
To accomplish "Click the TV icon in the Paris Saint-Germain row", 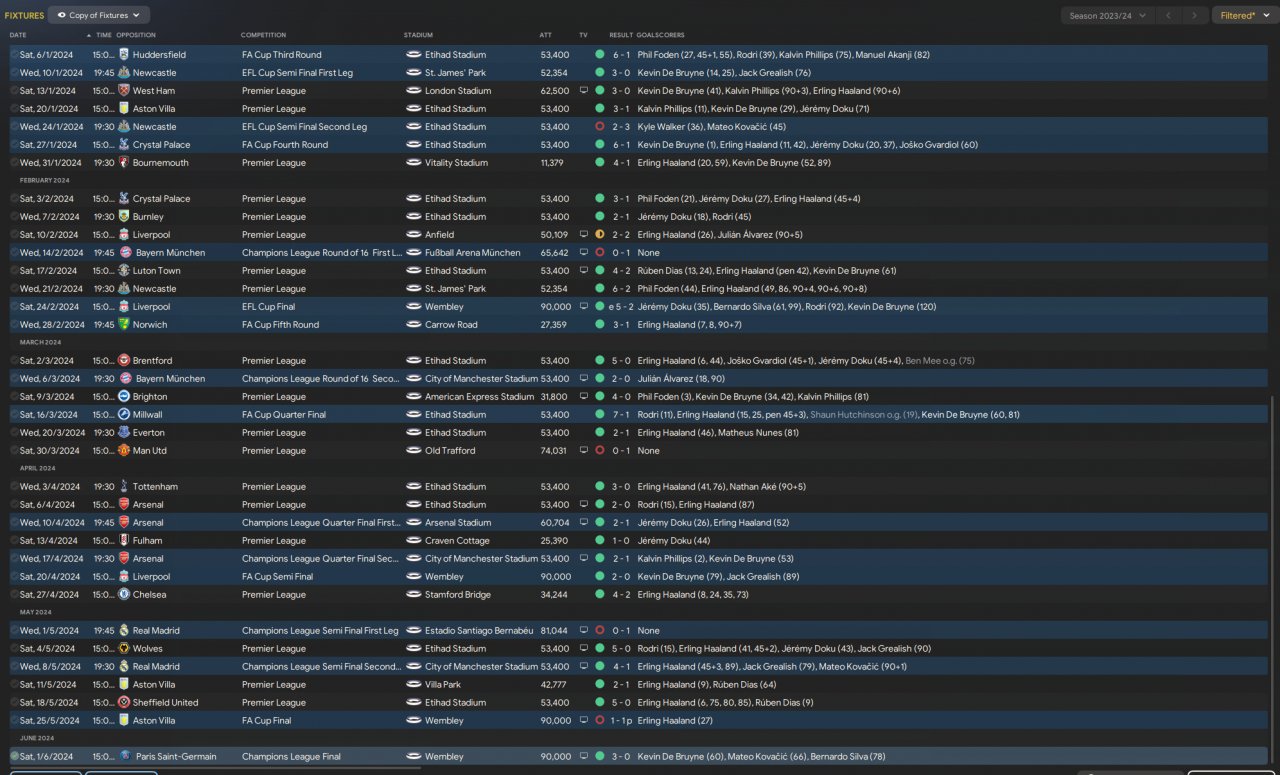I will (584, 757).
